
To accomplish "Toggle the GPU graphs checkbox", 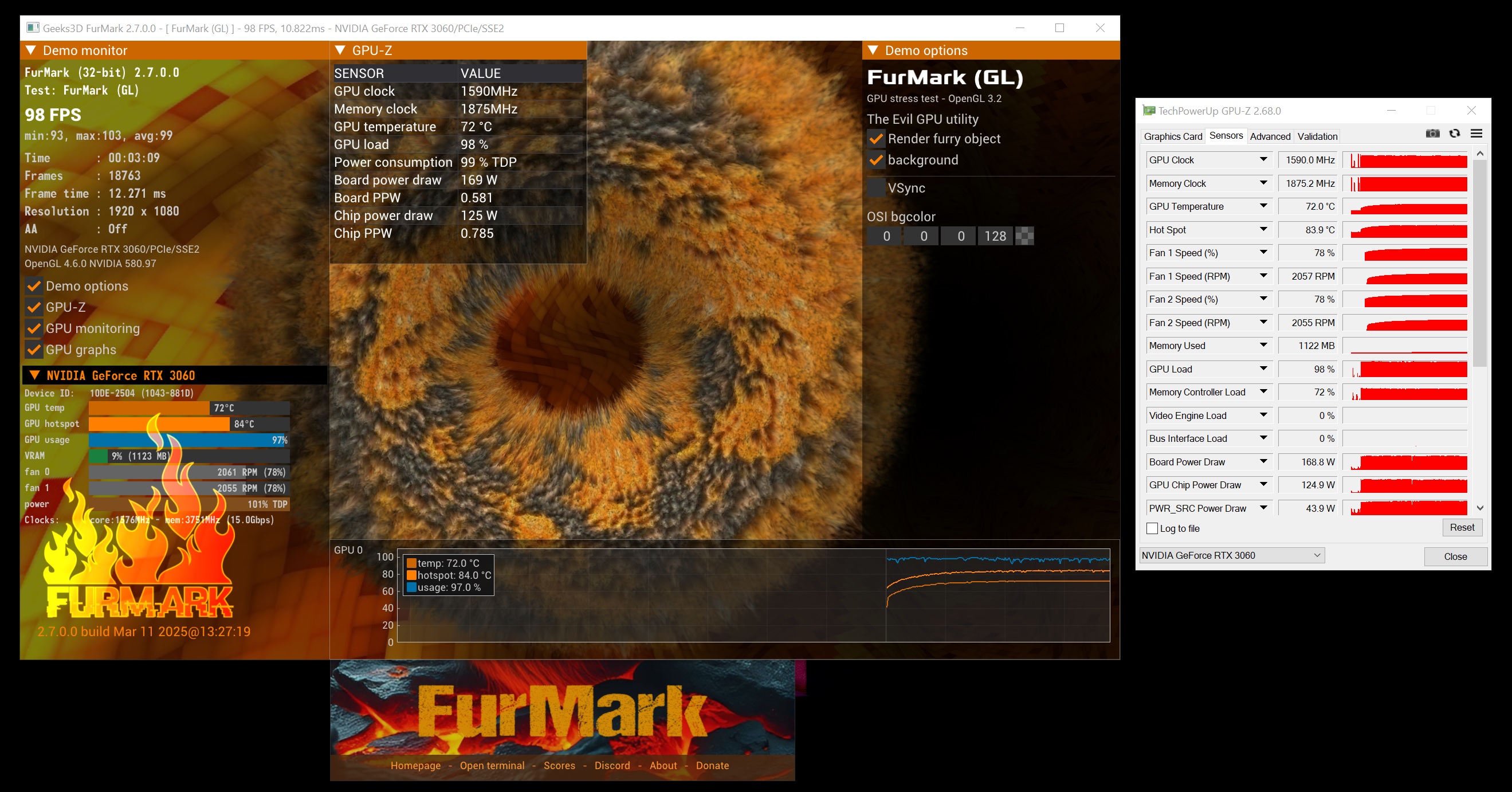I will (34, 350).
